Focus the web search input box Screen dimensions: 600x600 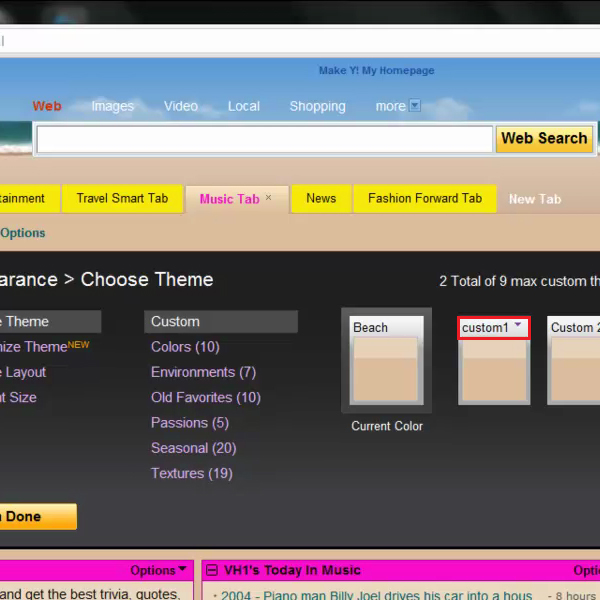tap(264, 139)
